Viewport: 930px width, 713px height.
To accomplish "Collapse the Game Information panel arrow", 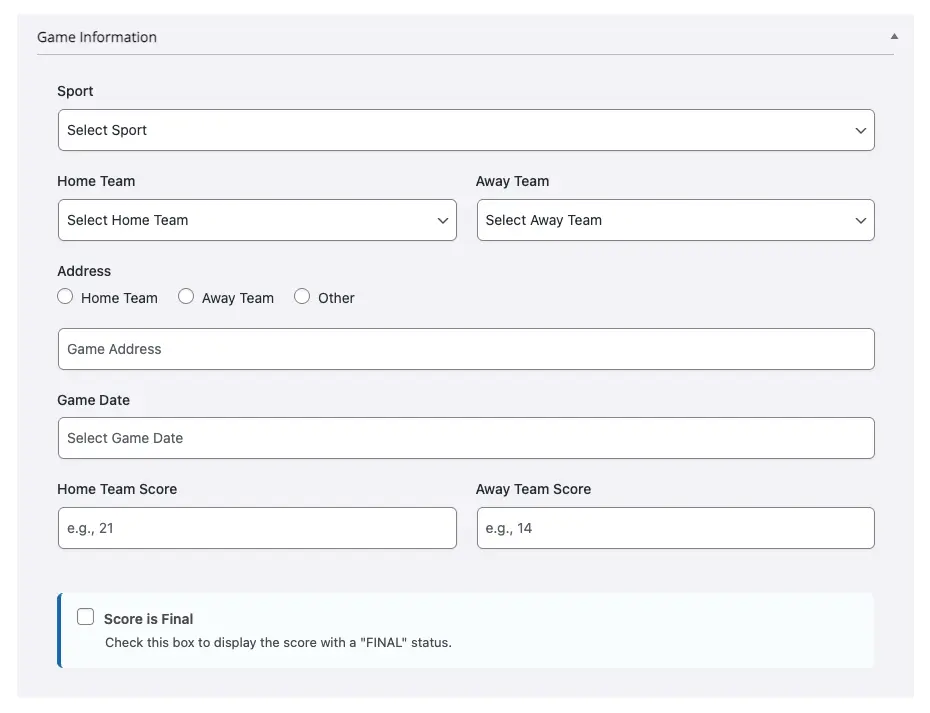I will click(894, 36).
